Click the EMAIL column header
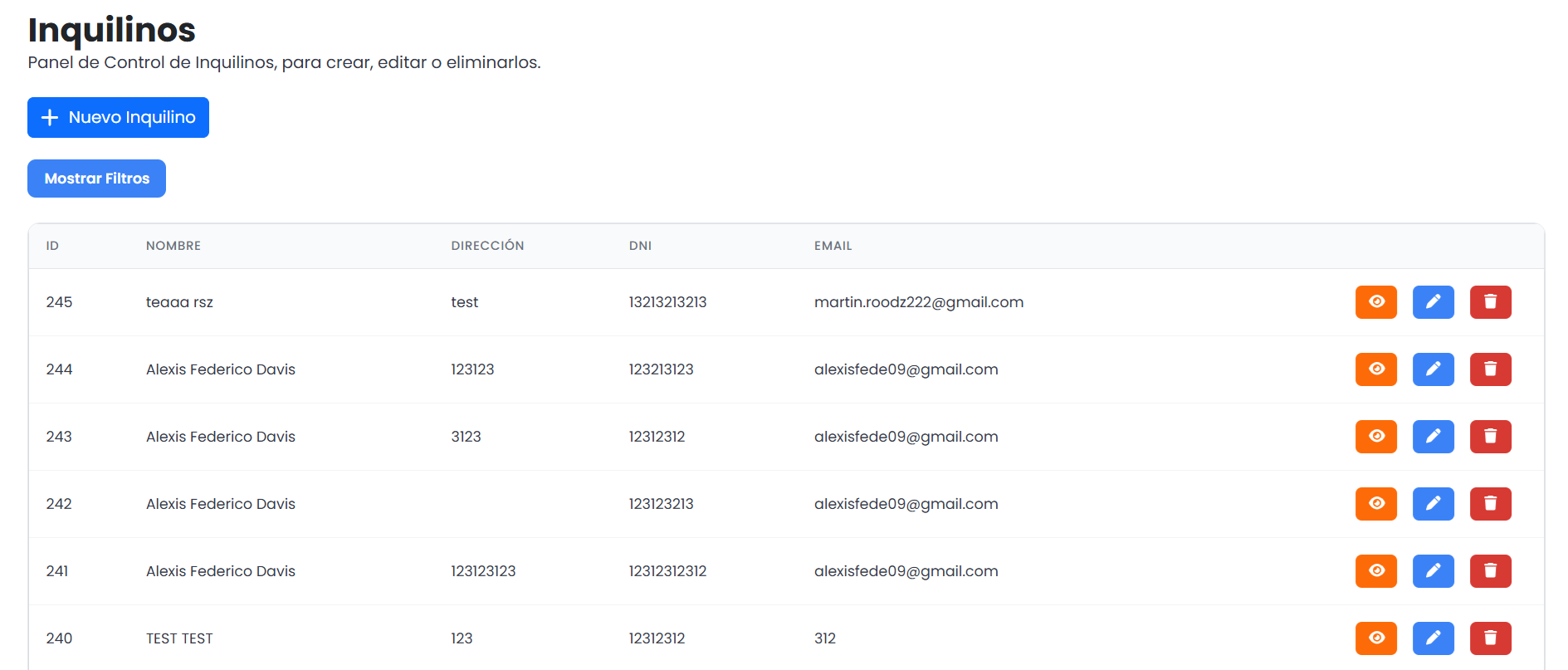 [x=833, y=246]
